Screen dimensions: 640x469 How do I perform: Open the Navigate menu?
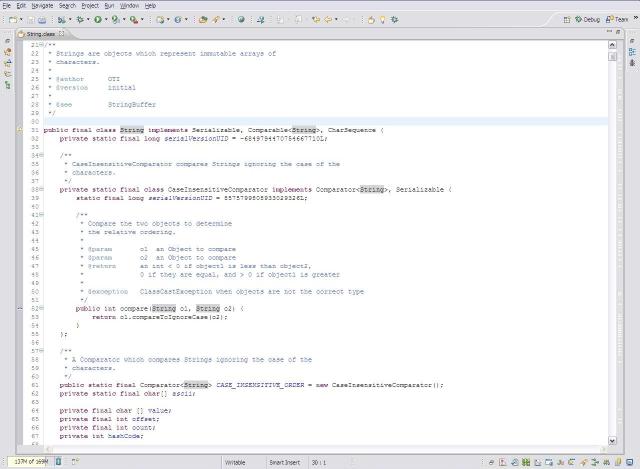click(x=41, y=5)
